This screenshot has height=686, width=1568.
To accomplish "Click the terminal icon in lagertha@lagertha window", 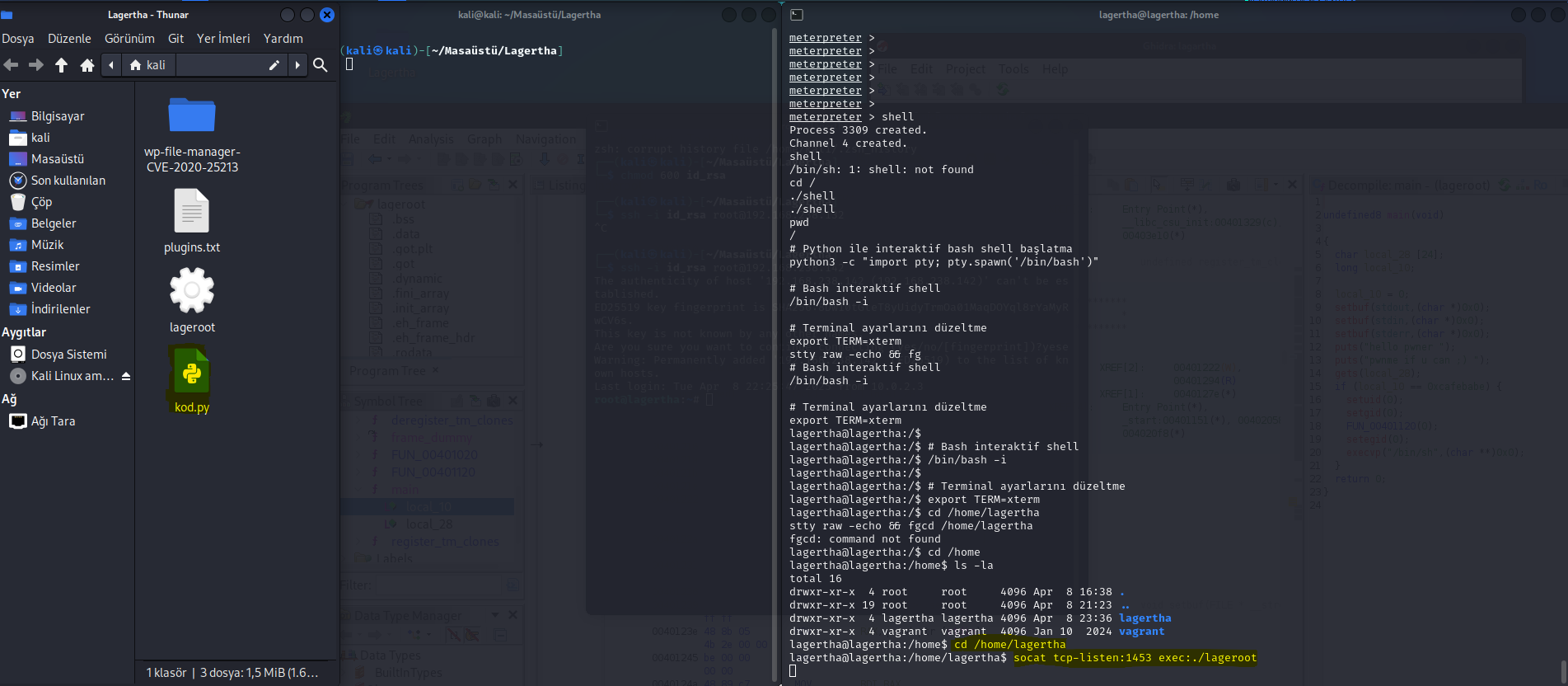I will pos(797,15).
